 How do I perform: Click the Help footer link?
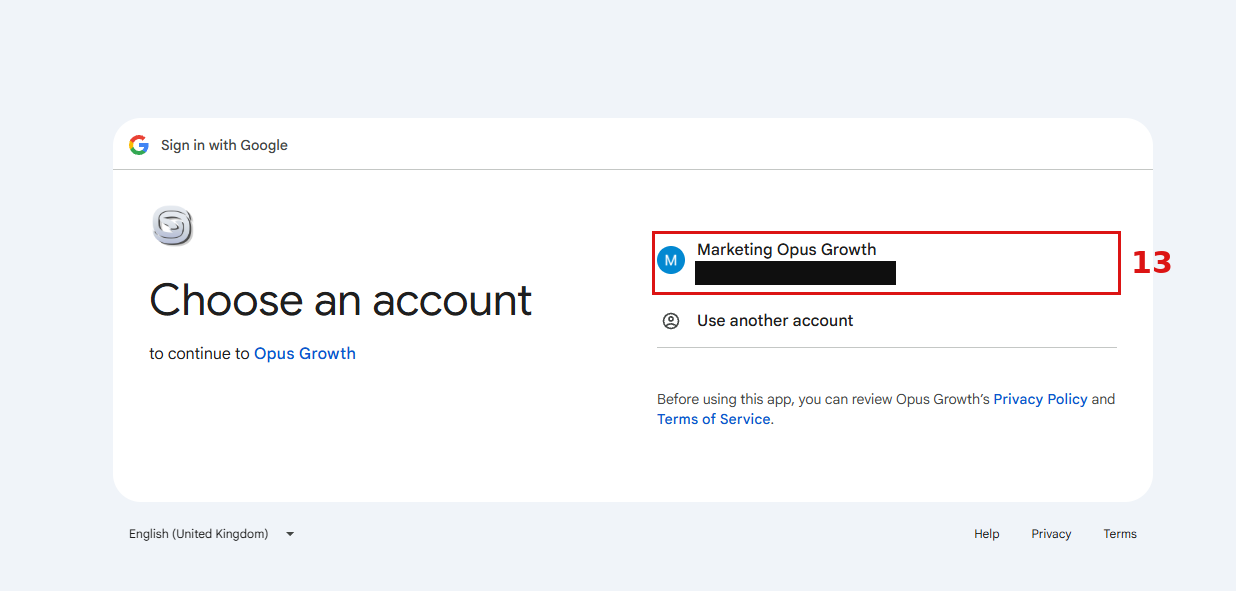click(x=987, y=534)
